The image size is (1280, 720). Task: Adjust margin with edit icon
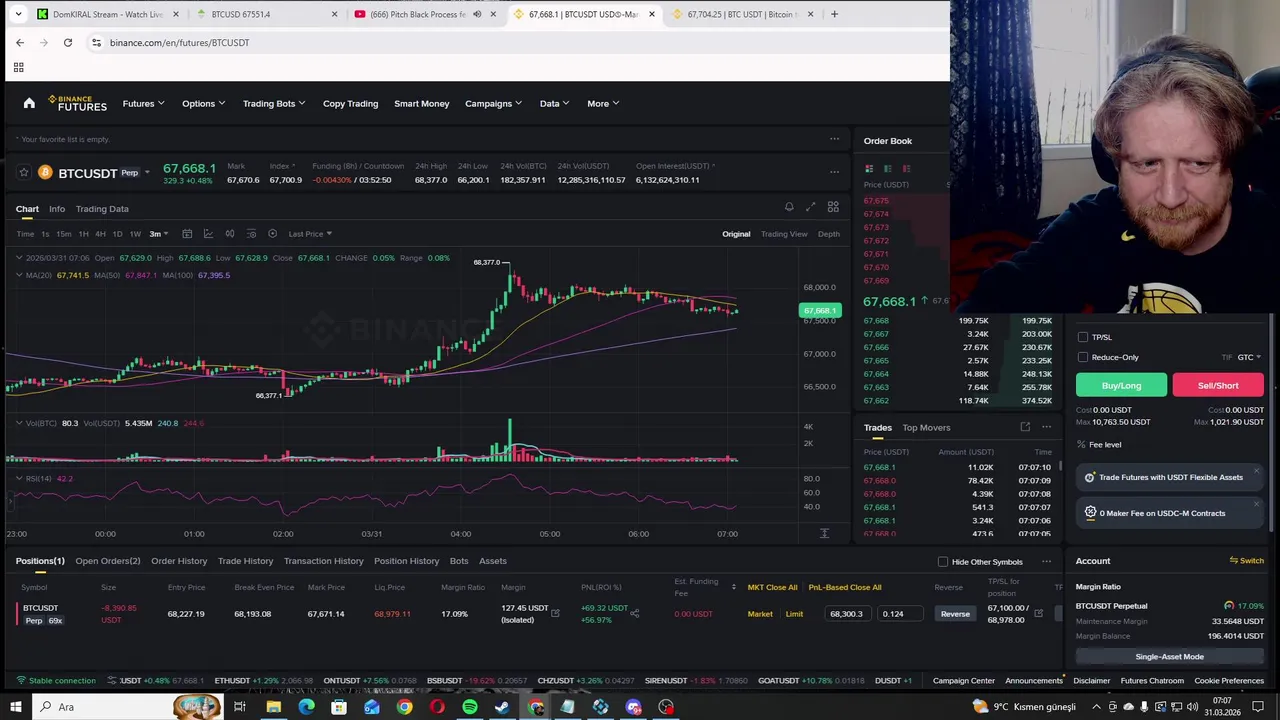(x=555, y=613)
